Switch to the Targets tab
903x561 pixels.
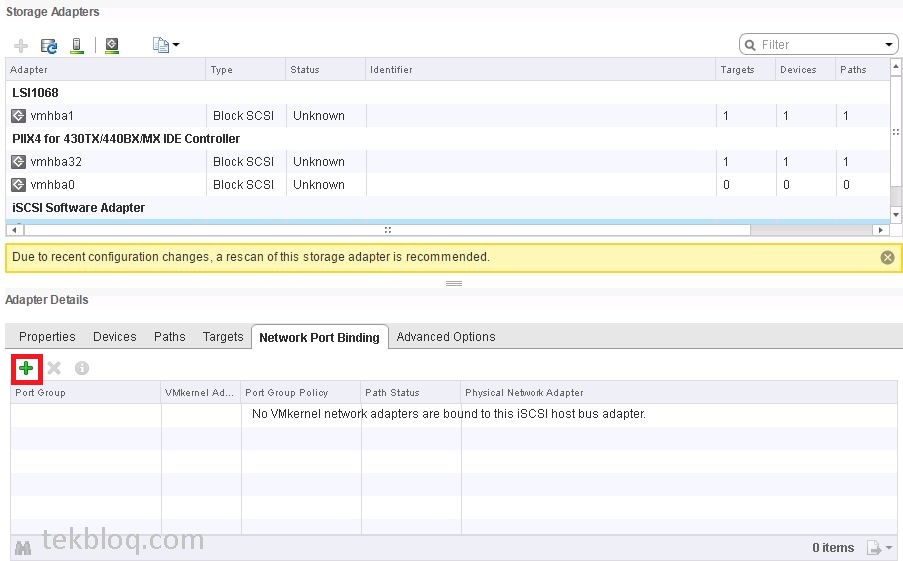coord(223,336)
